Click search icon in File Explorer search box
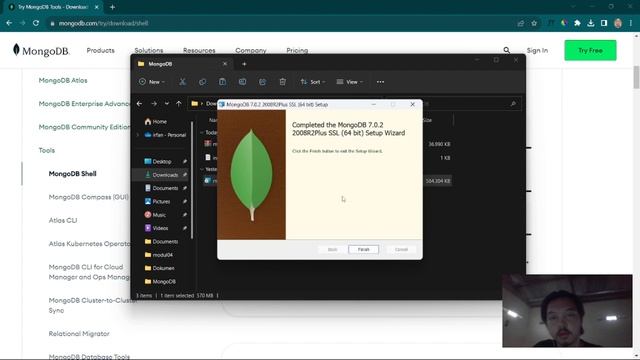This screenshot has height=360, width=640. [x=513, y=104]
